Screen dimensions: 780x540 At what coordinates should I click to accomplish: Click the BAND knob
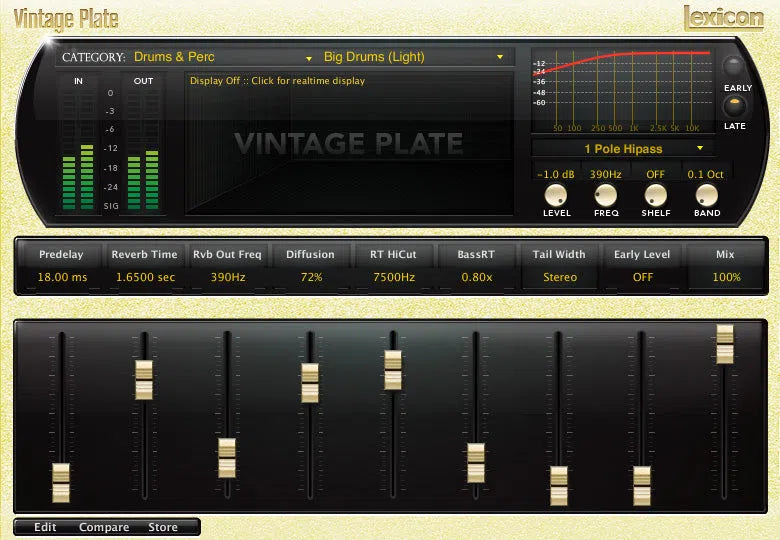coord(706,195)
